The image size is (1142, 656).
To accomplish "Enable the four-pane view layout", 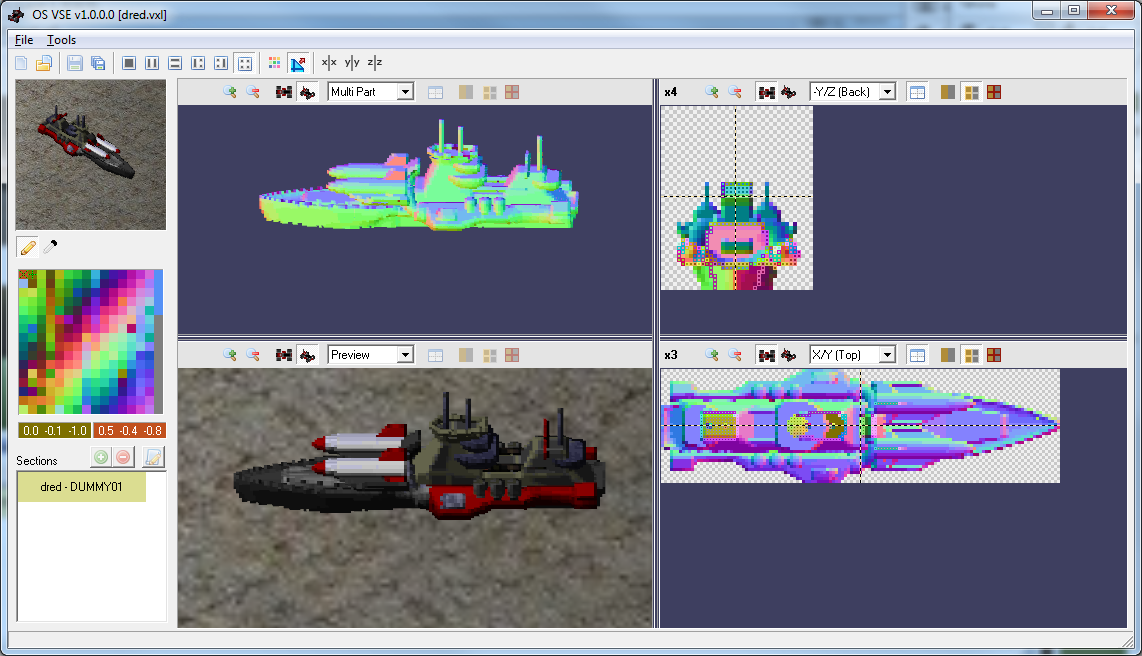I will click(x=245, y=62).
